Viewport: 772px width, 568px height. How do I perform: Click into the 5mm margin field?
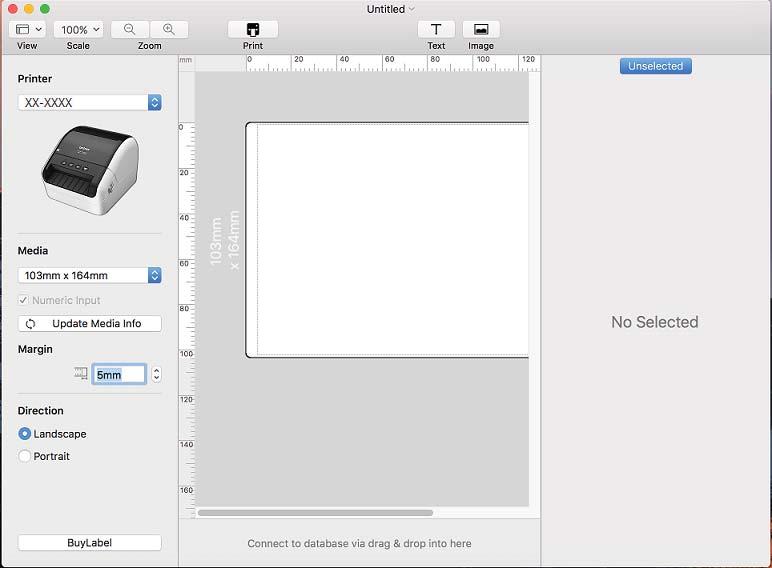(x=119, y=375)
